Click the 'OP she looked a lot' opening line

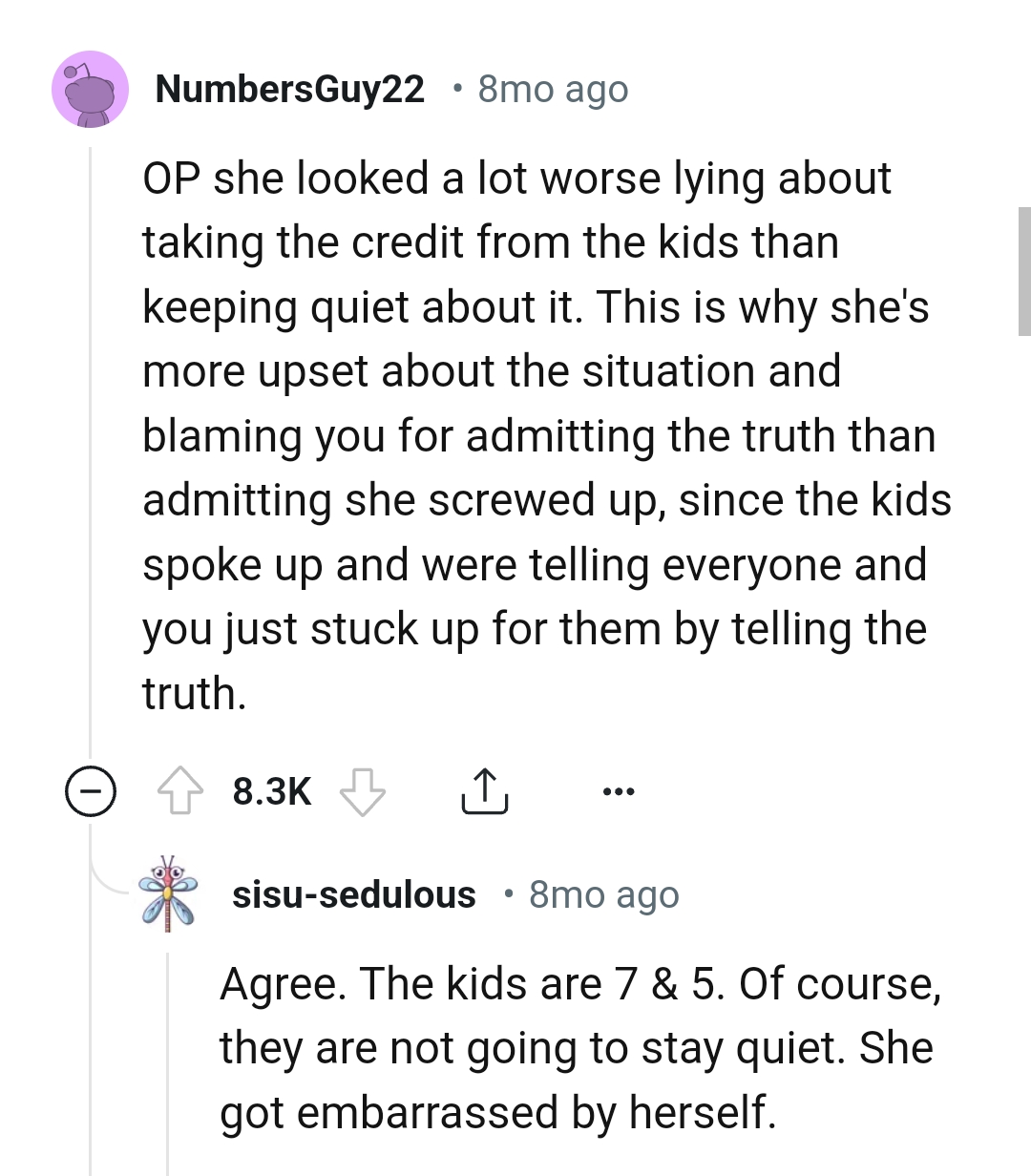[x=516, y=178]
